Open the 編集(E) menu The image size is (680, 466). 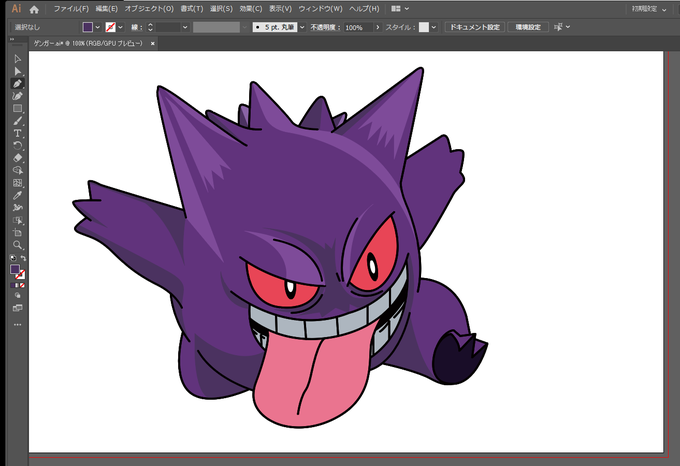106,9
